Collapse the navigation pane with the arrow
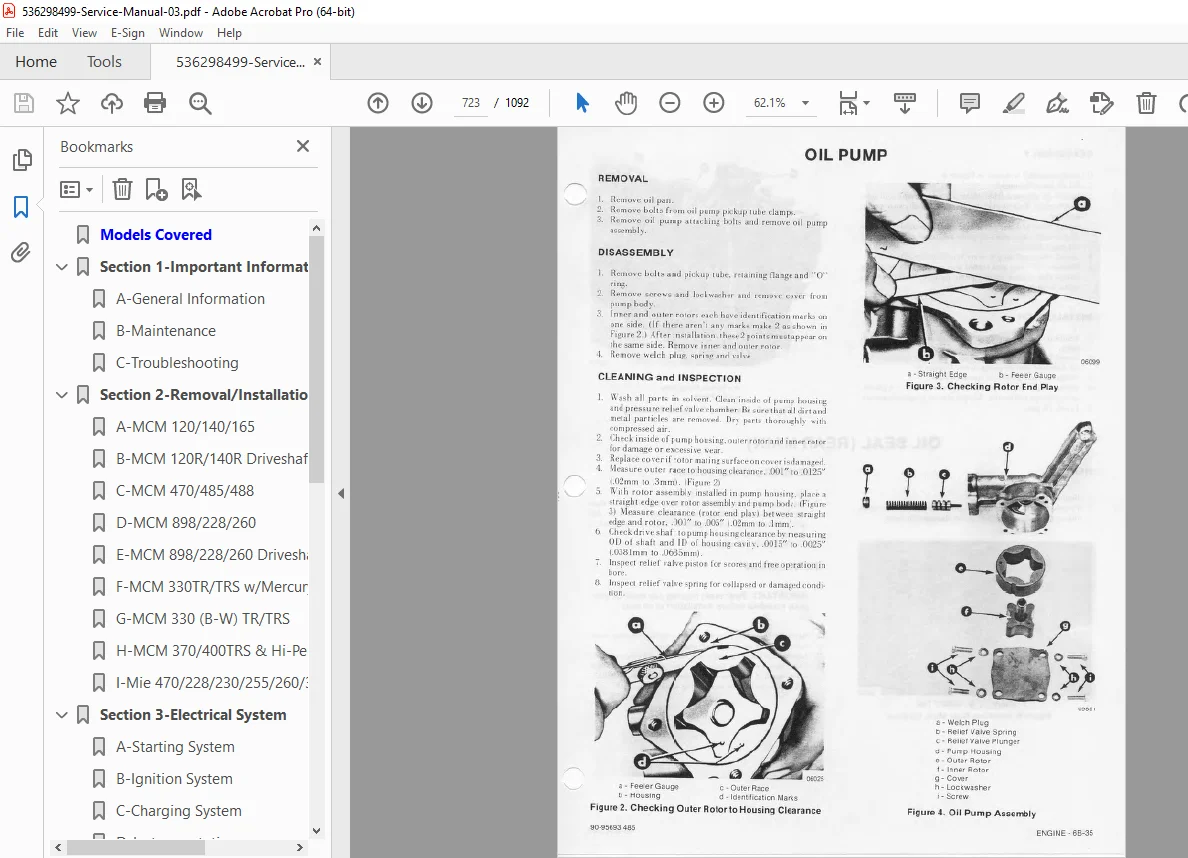 tap(341, 493)
